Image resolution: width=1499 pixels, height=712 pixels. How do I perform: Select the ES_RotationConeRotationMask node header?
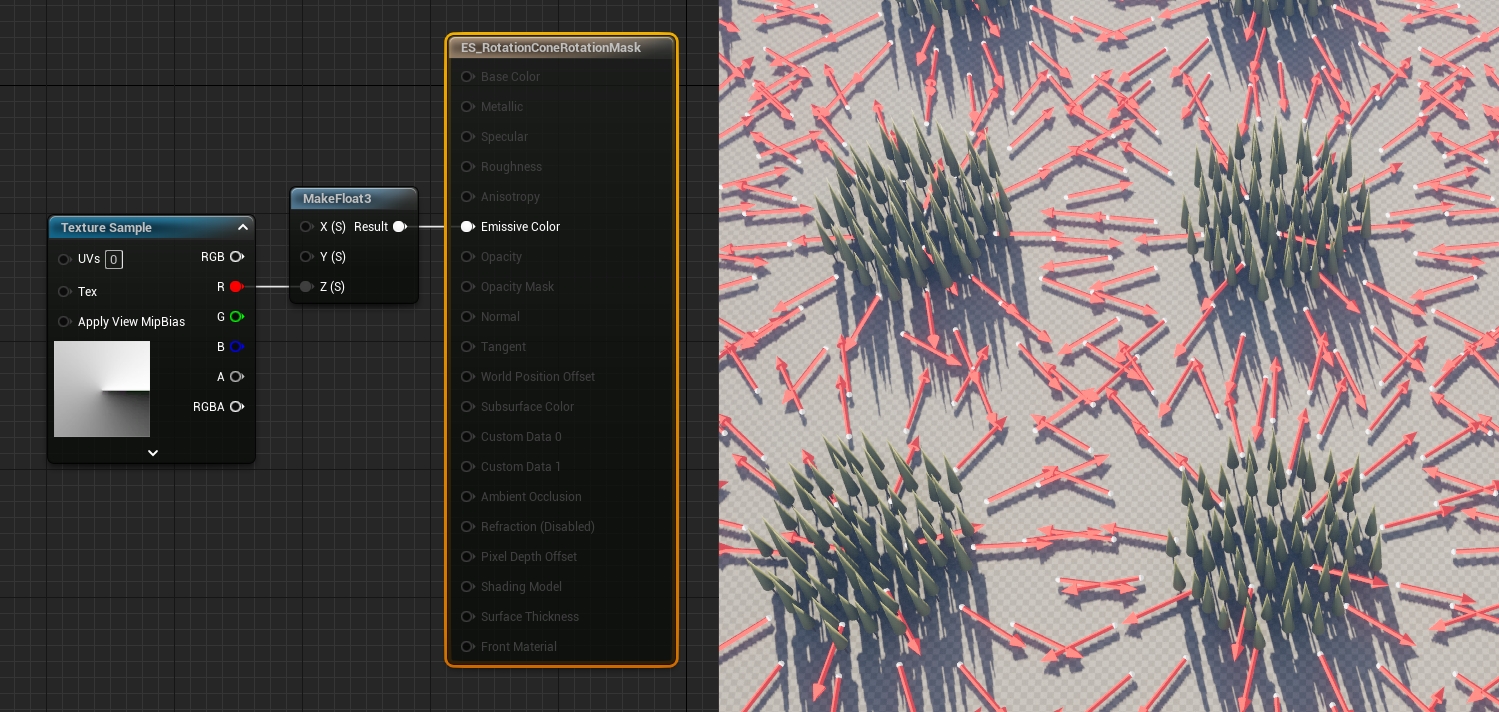tap(551, 48)
